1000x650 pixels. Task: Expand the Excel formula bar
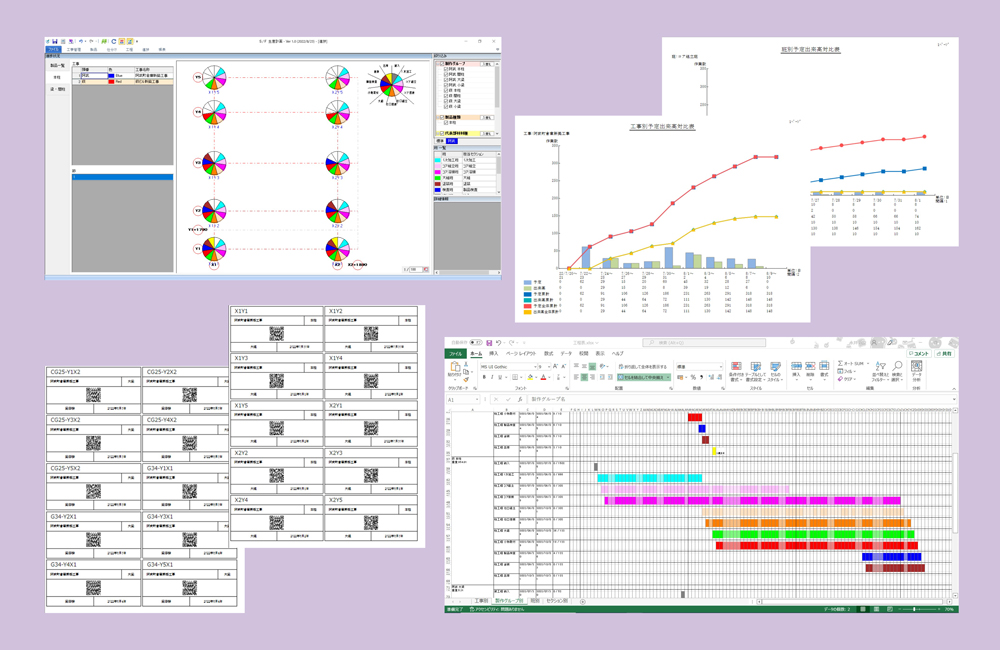954,399
